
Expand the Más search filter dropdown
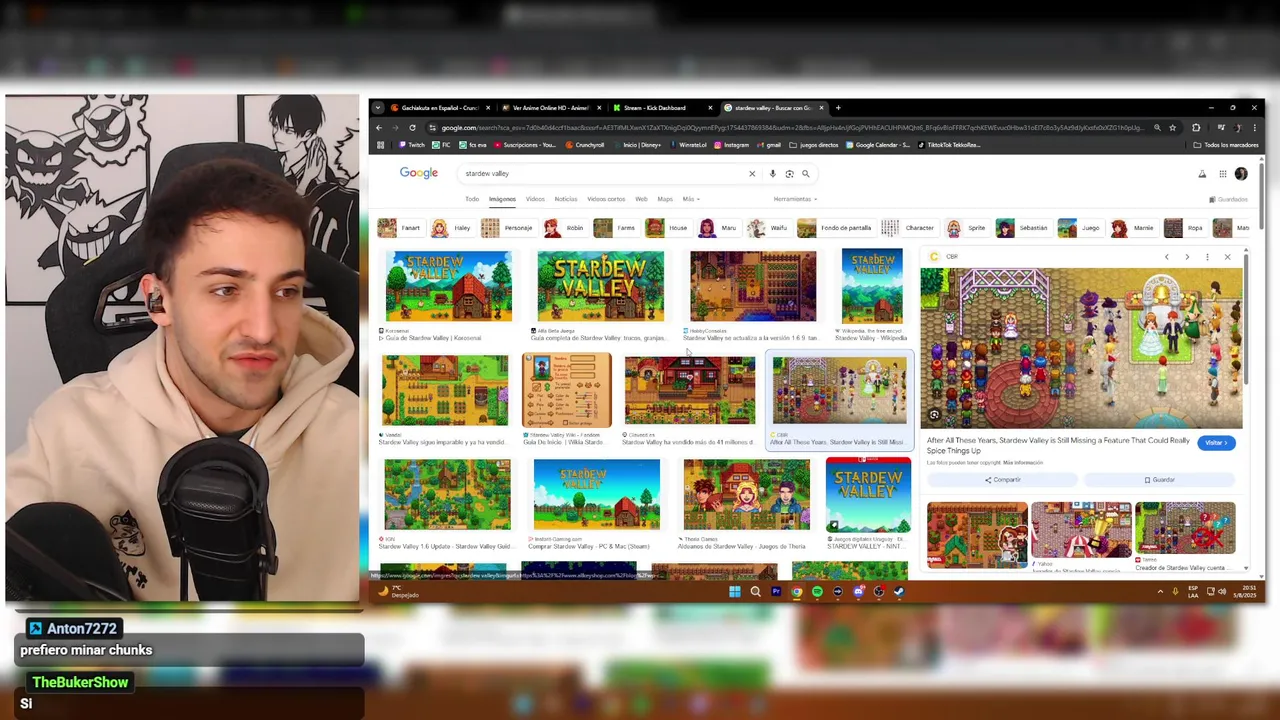pos(691,199)
